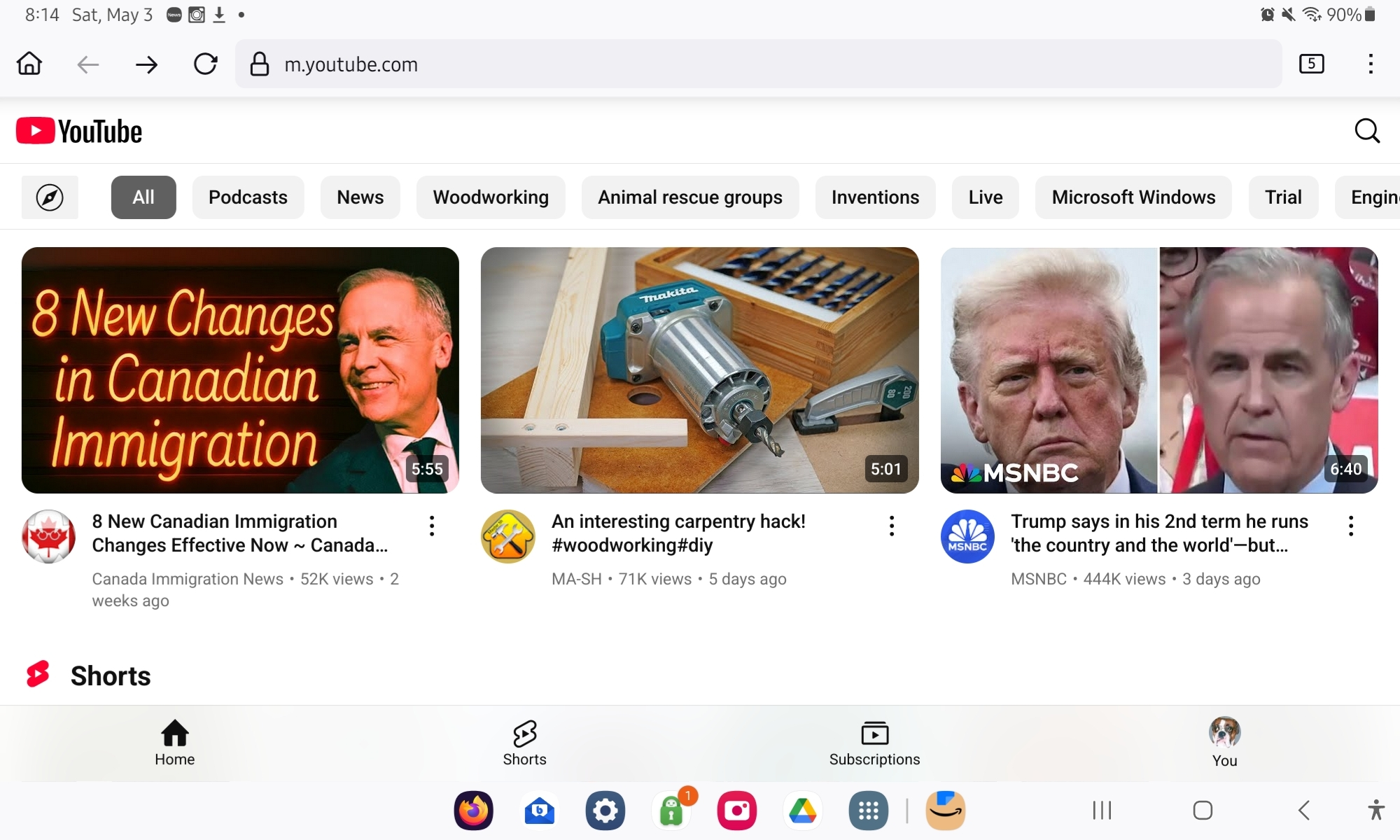This screenshot has width=1400, height=840.
Task: Reload the page with refresh icon
Action: coord(205,64)
